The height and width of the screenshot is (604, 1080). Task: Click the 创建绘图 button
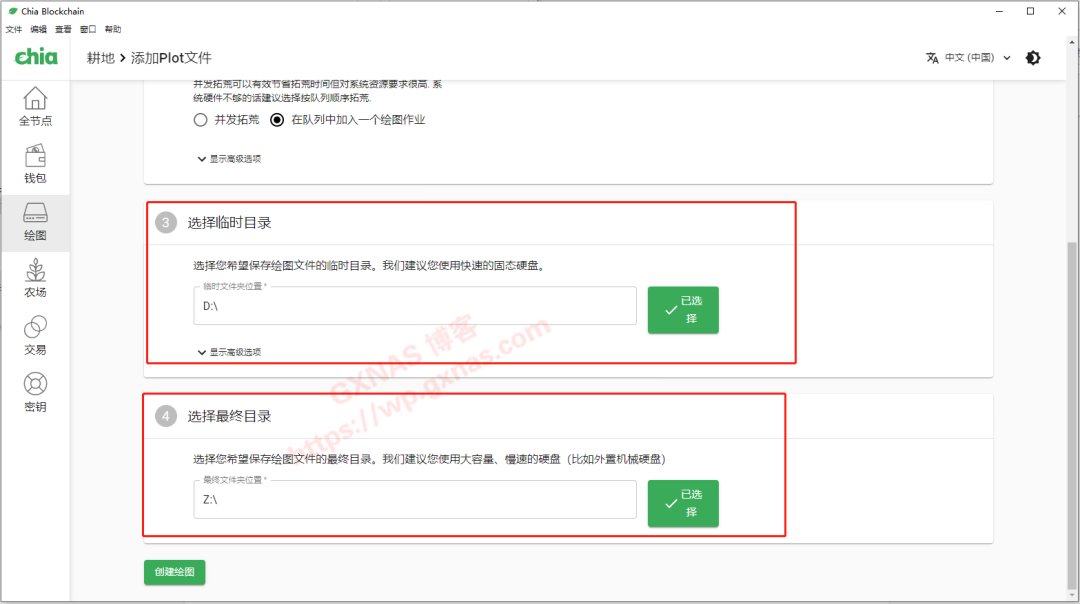(x=174, y=572)
